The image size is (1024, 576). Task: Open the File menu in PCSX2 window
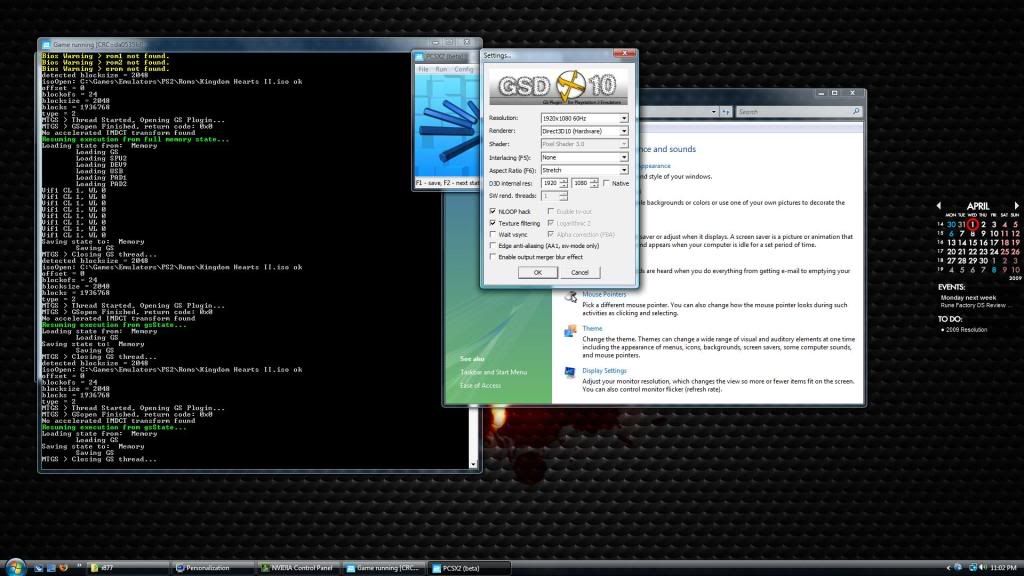[x=423, y=69]
